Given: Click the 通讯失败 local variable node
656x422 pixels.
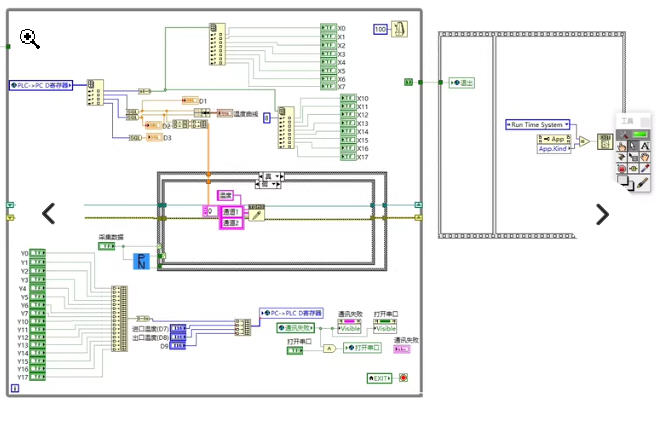Looking at the screenshot, I should tap(295, 328).
